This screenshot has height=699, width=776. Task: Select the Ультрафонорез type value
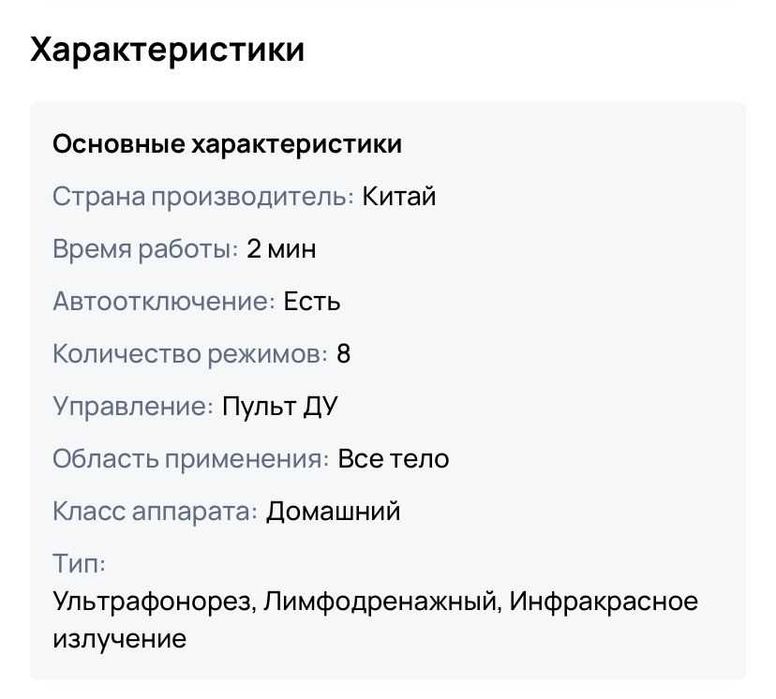click(155, 602)
